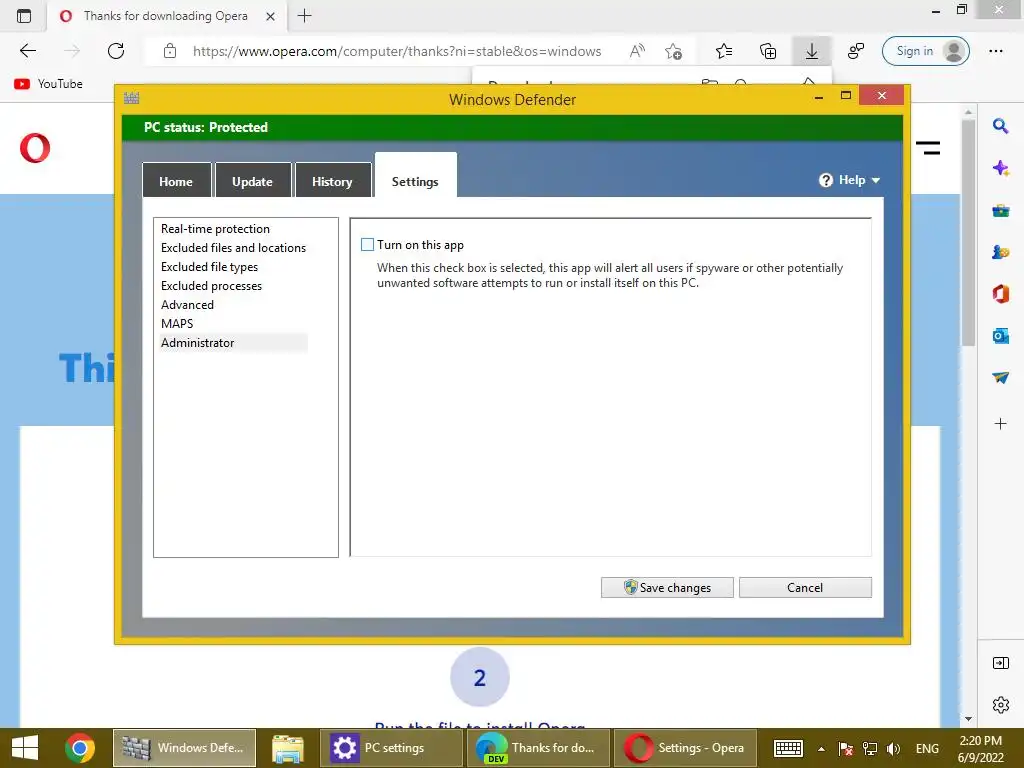1024x768 pixels.
Task: Open the Opera page hamburger menu
Action: coord(927,148)
